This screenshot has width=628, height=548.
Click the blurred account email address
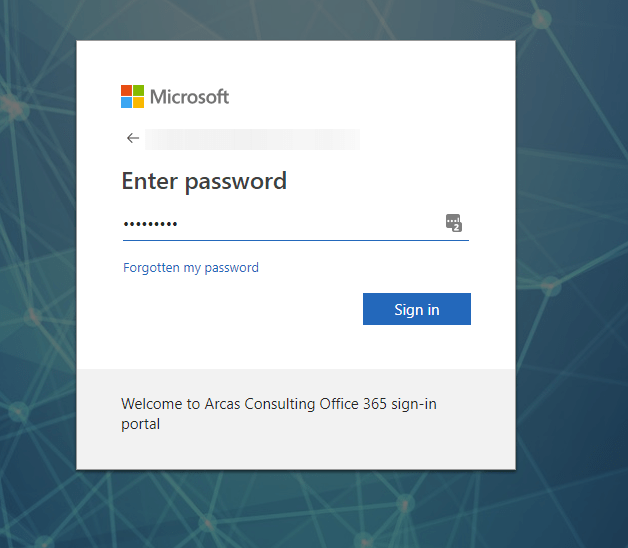(252, 139)
